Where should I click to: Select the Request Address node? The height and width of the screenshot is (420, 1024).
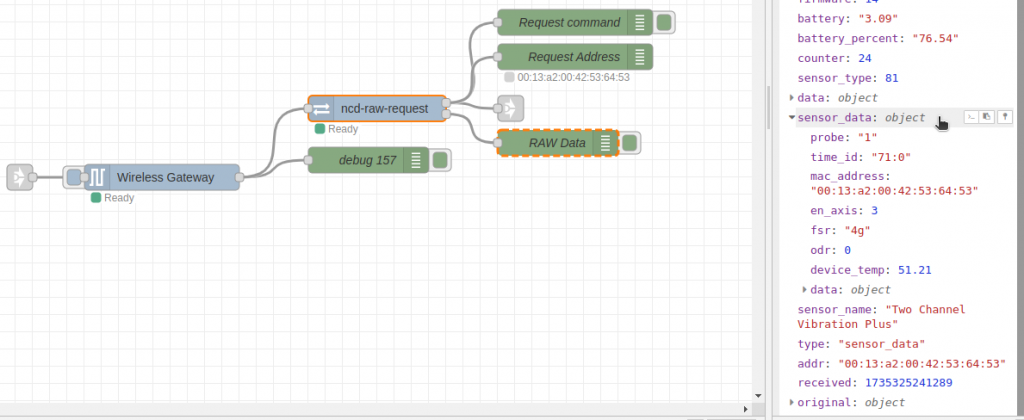[x=575, y=57]
